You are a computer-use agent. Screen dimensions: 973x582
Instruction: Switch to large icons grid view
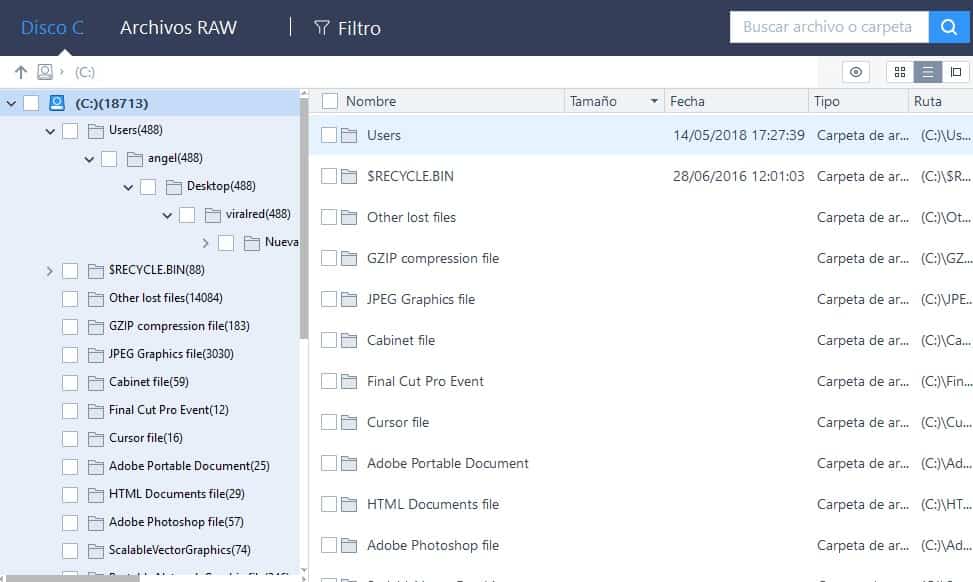click(900, 72)
